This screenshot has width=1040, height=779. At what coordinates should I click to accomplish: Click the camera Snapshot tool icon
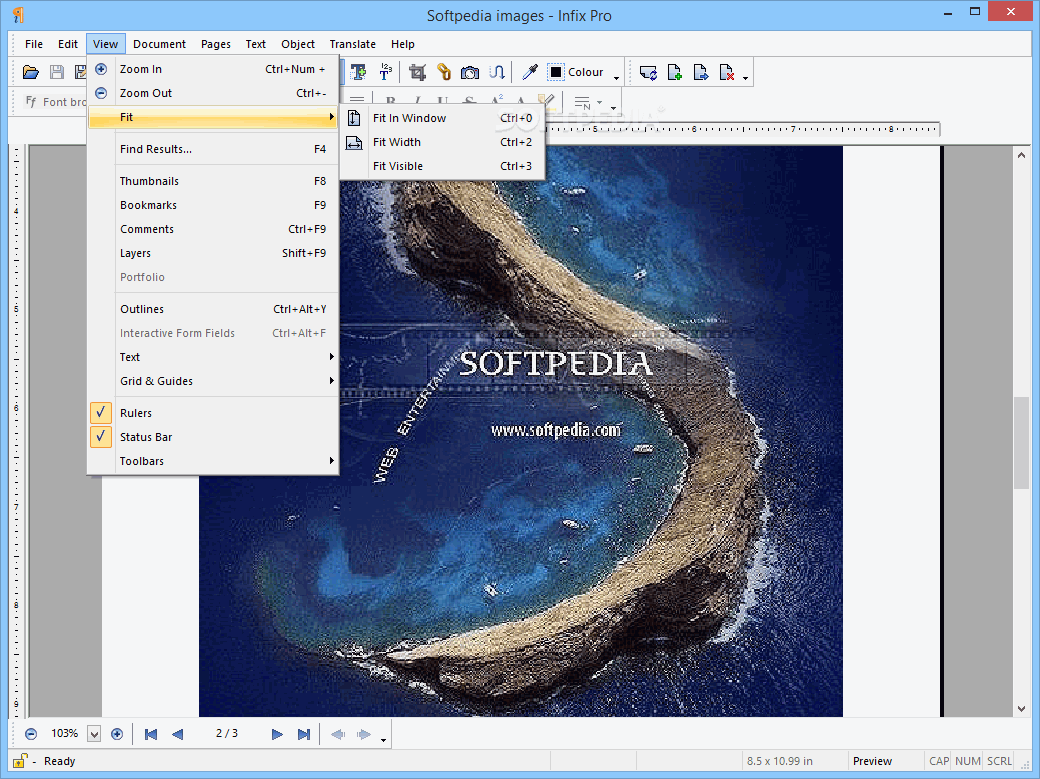470,72
